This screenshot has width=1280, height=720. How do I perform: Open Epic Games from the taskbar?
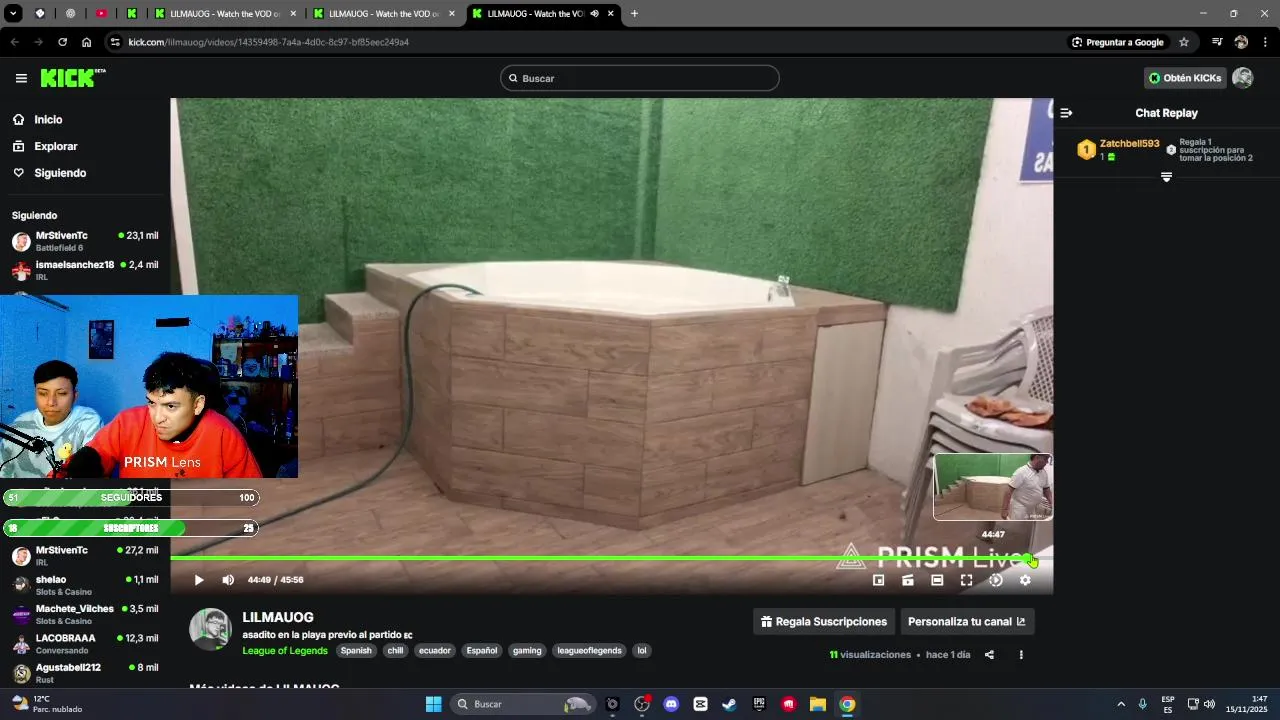pyautogui.click(x=759, y=704)
